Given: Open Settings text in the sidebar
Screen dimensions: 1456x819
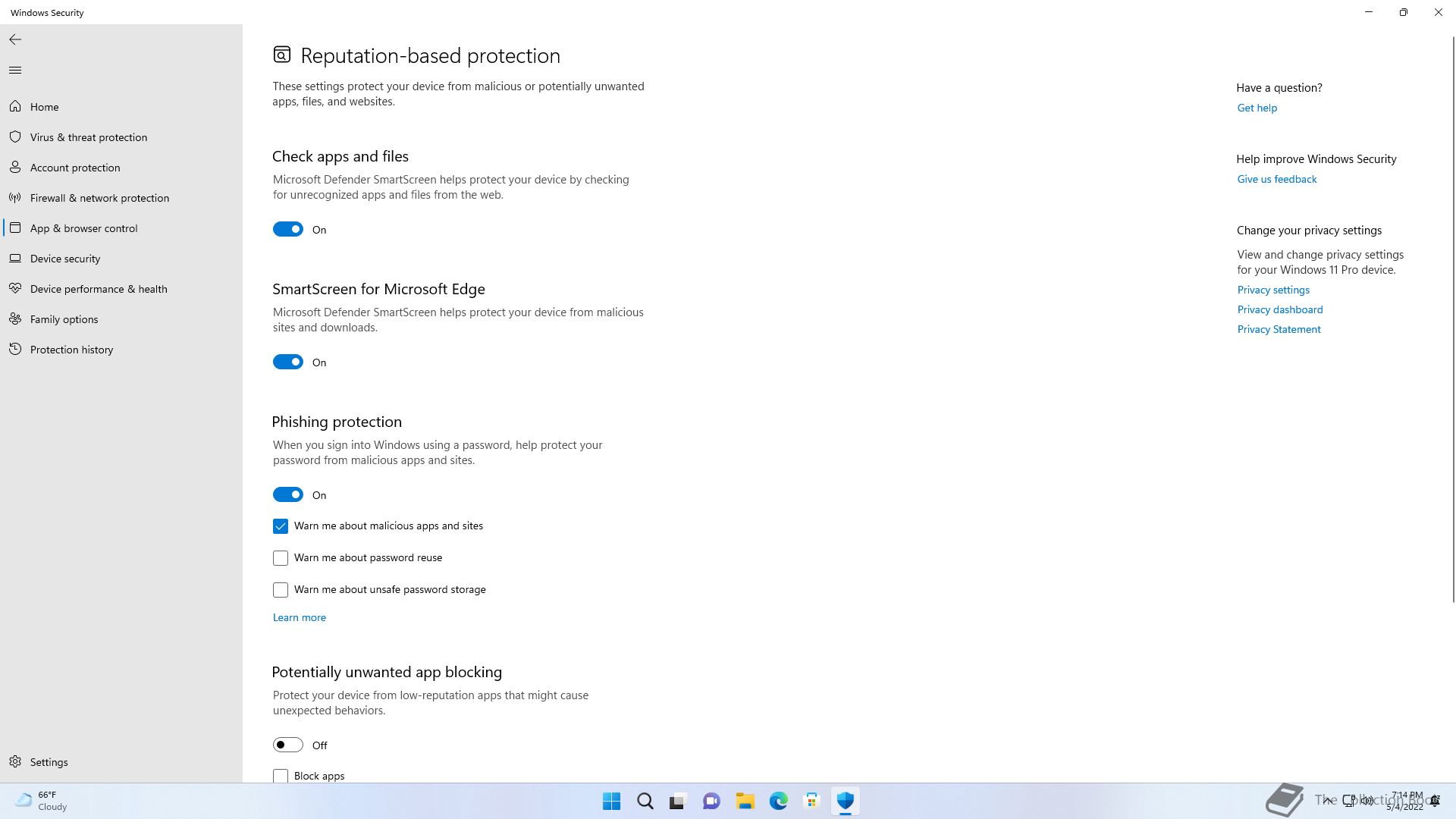Looking at the screenshot, I should pyautogui.click(x=49, y=762).
